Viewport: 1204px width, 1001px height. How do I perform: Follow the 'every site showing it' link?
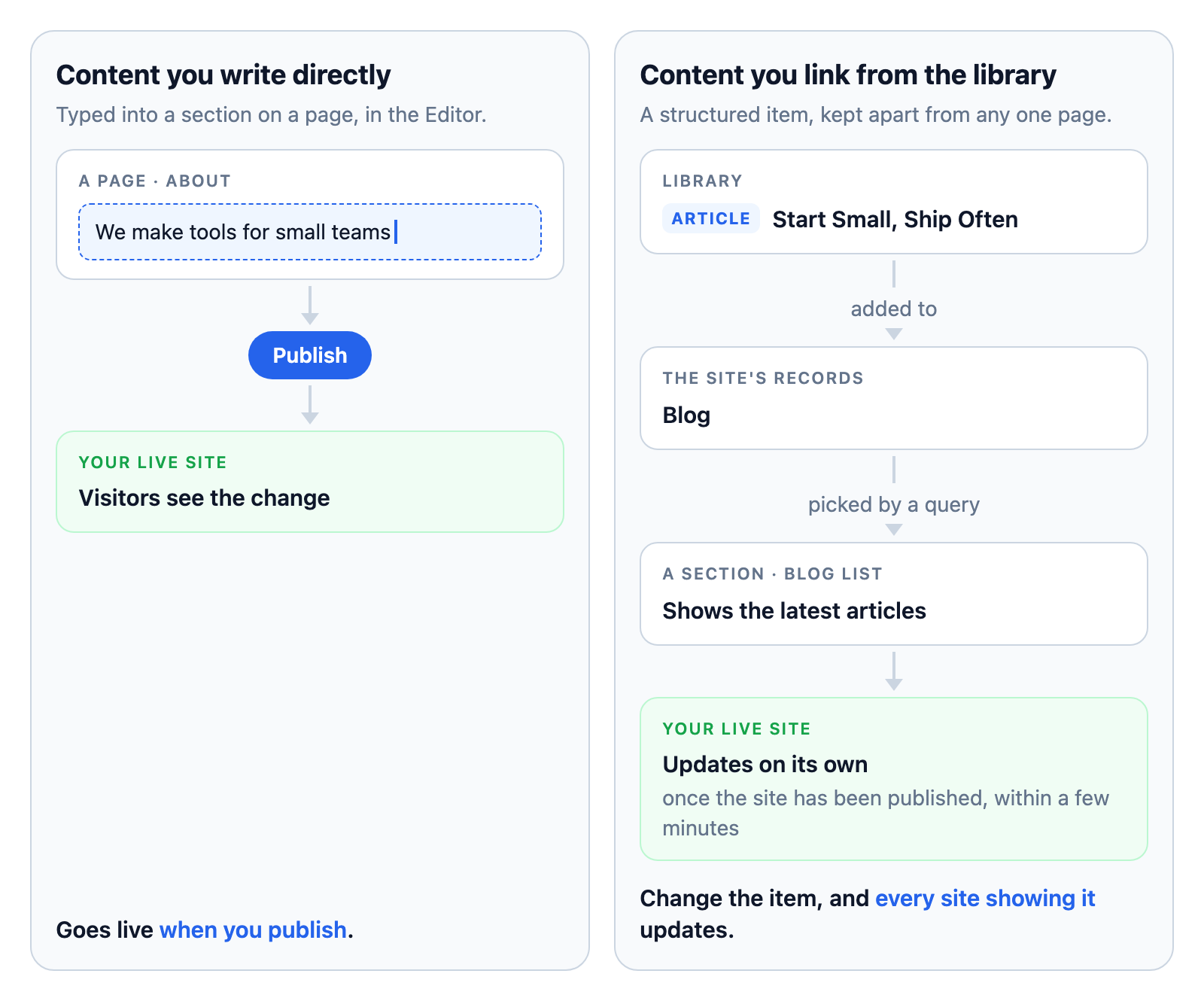pyautogui.click(x=985, y=899)
